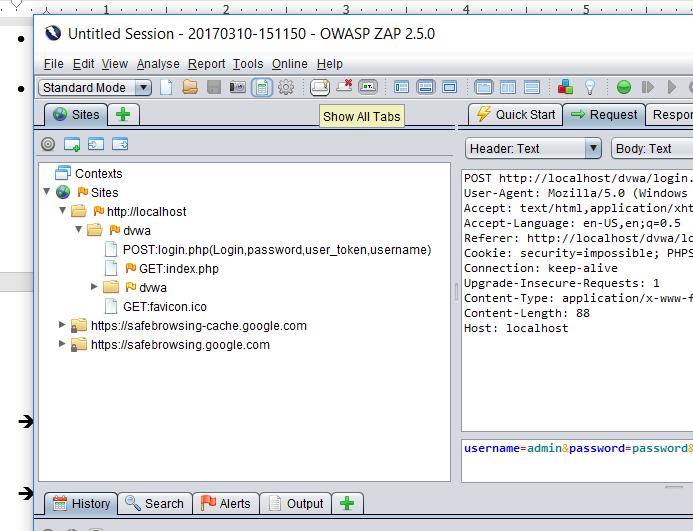Click the Show All Tabs toolbar icon
The image size is (693, 531).
tap(320, 87)
